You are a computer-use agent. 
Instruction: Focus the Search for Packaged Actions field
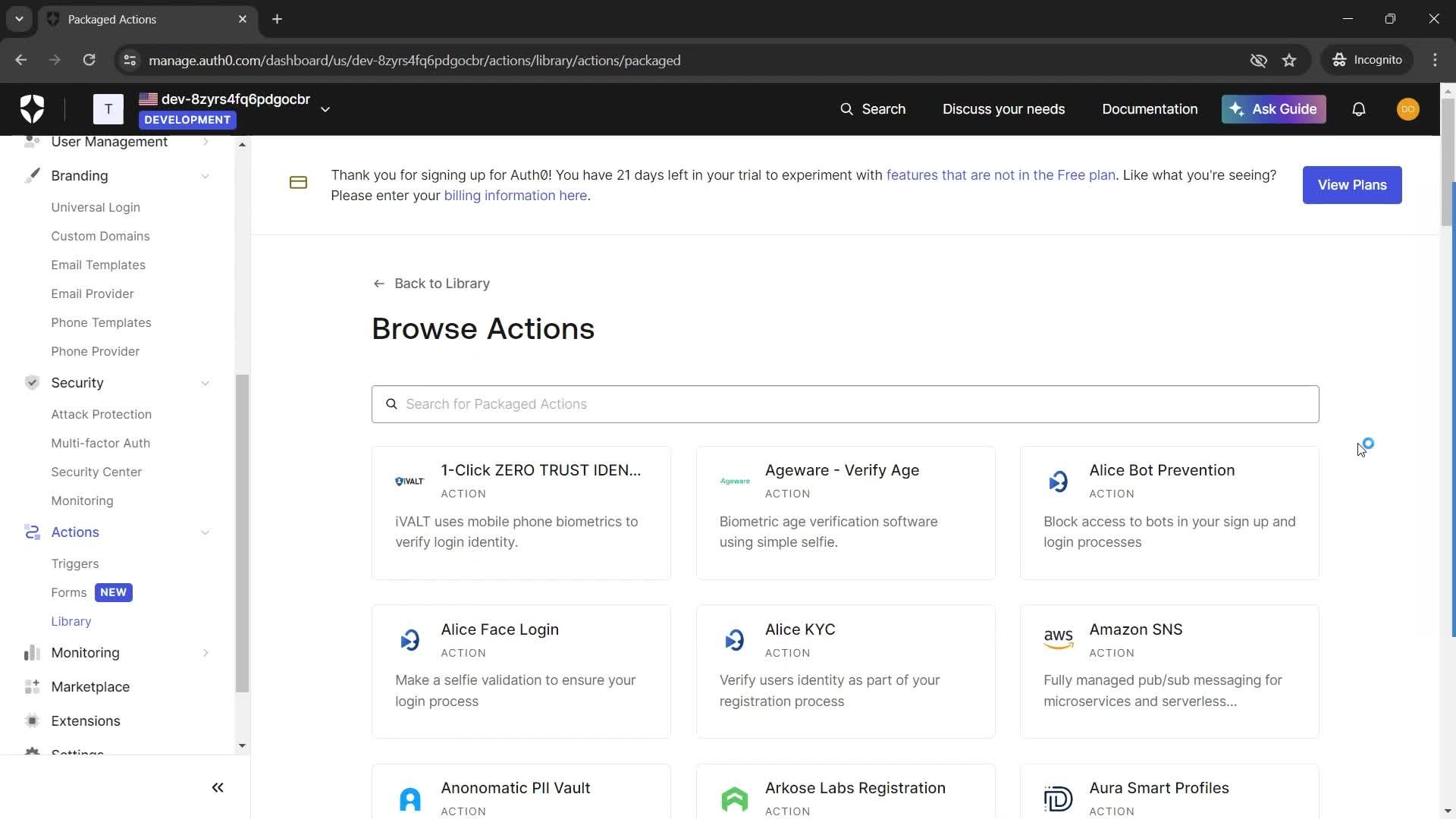click(x=845, y=404)
